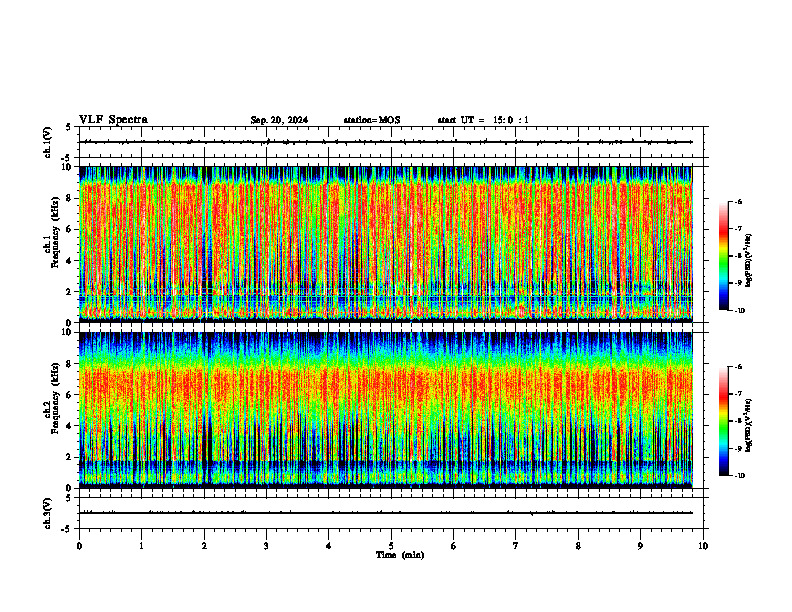The width and height of the screenshot is (792, 612).
Task: Click the "3" time axis tick label
Action: click(x=266, y=546)
